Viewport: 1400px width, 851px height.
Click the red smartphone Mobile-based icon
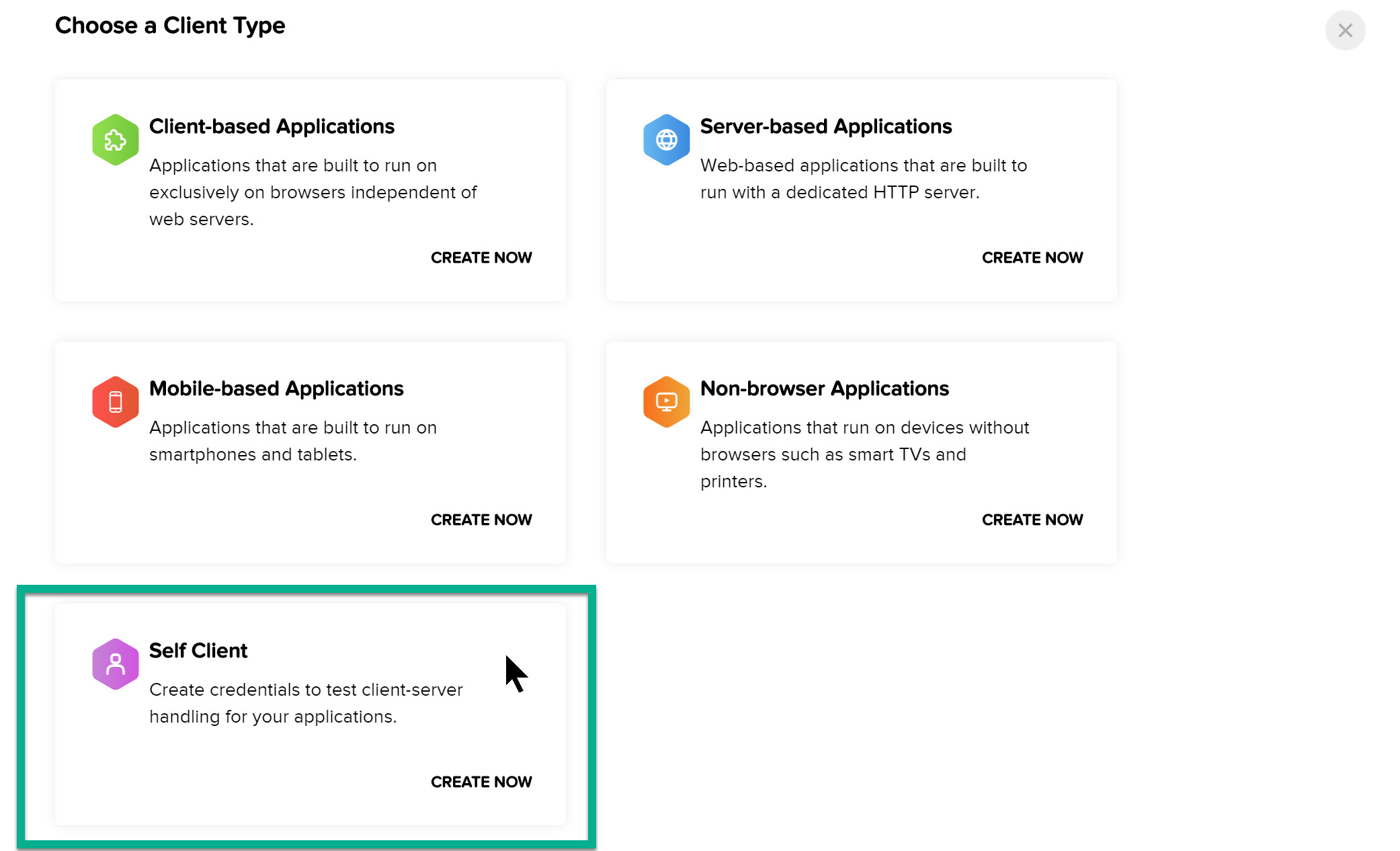point(115,402)
